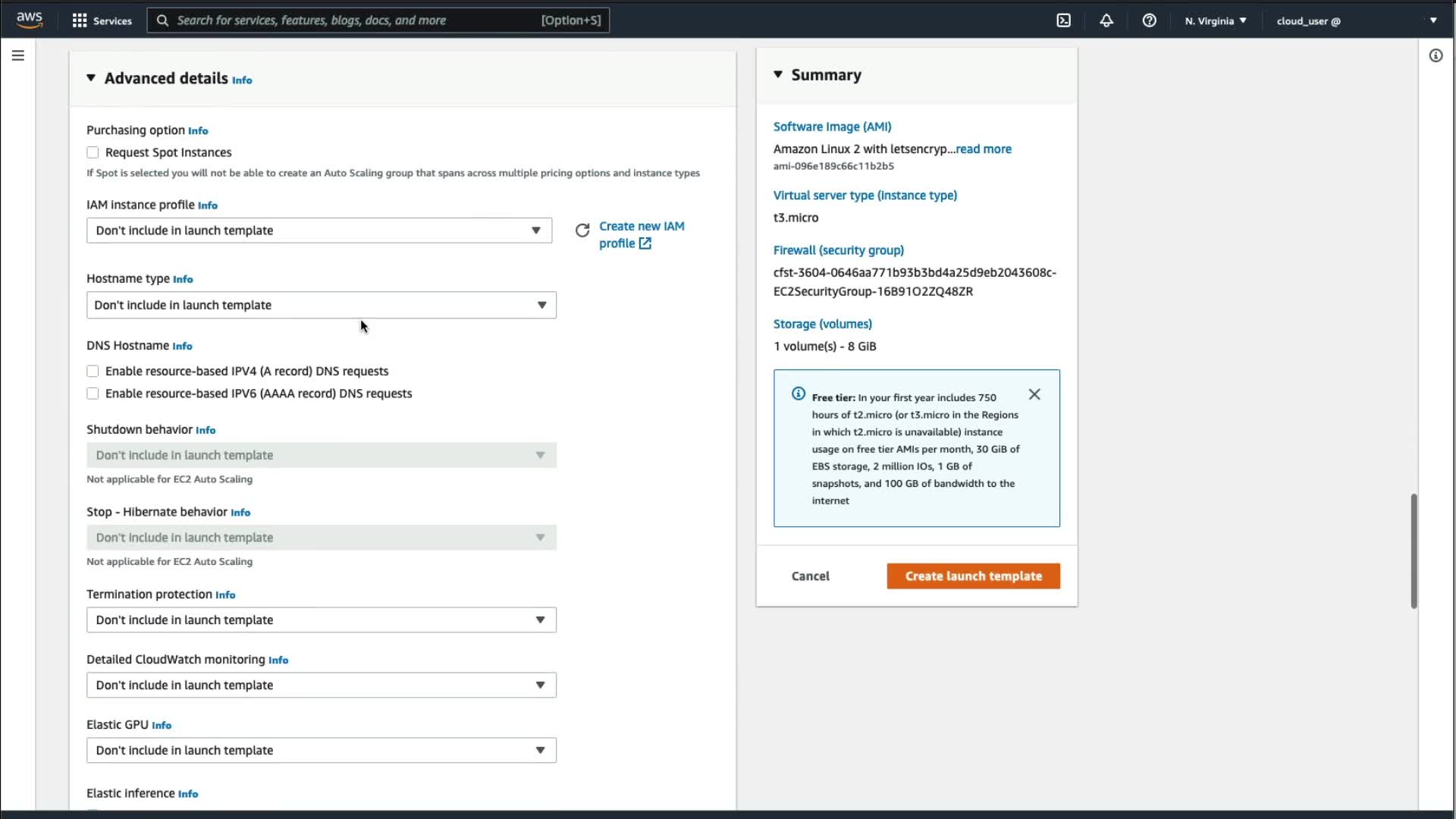The width and height of the screenshot is (1456, 819).
Task: Open the IAM instance profile dropdown
Action: (318, 231)
